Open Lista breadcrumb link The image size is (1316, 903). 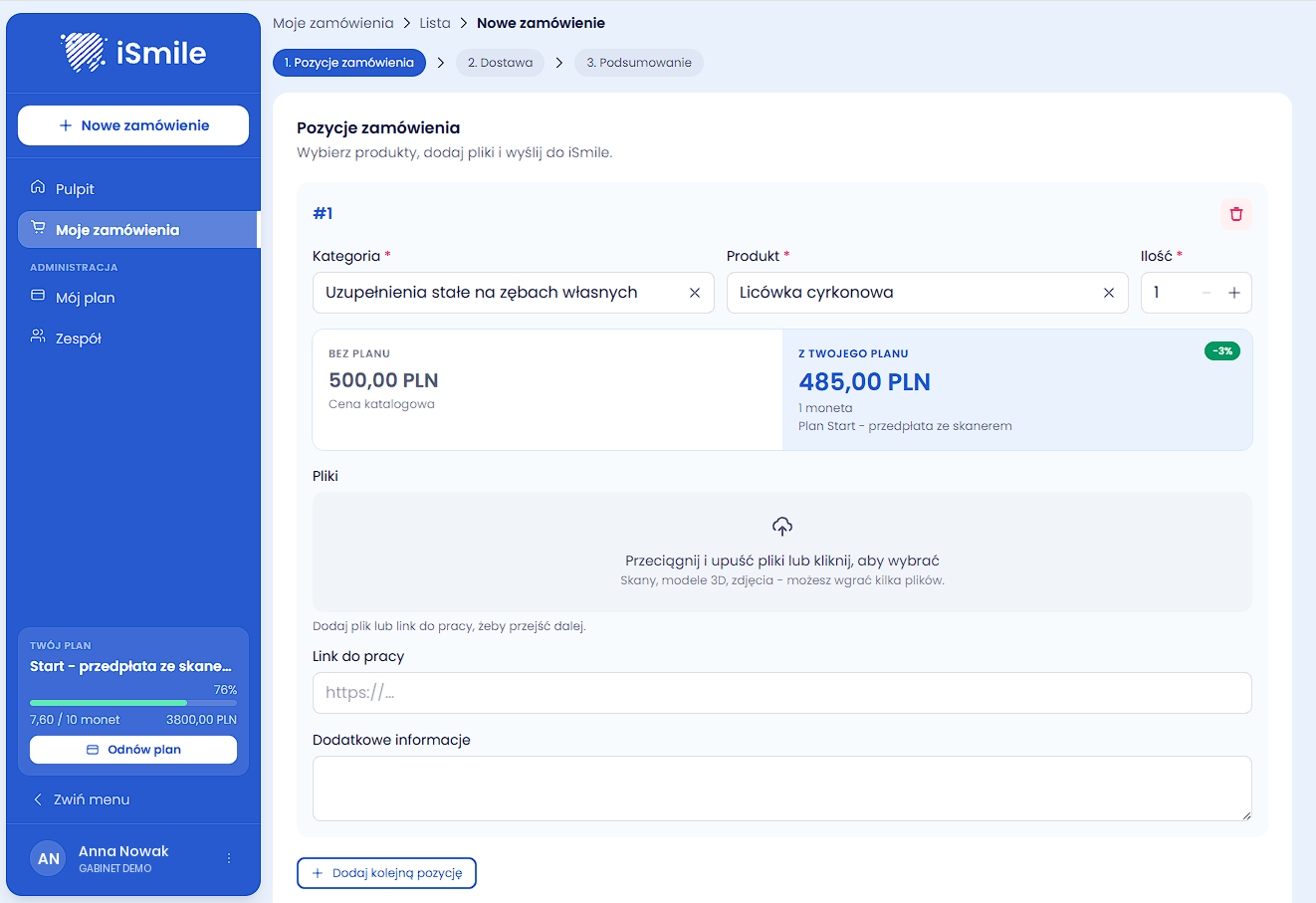pyautogui.click(x=435, y=23)
